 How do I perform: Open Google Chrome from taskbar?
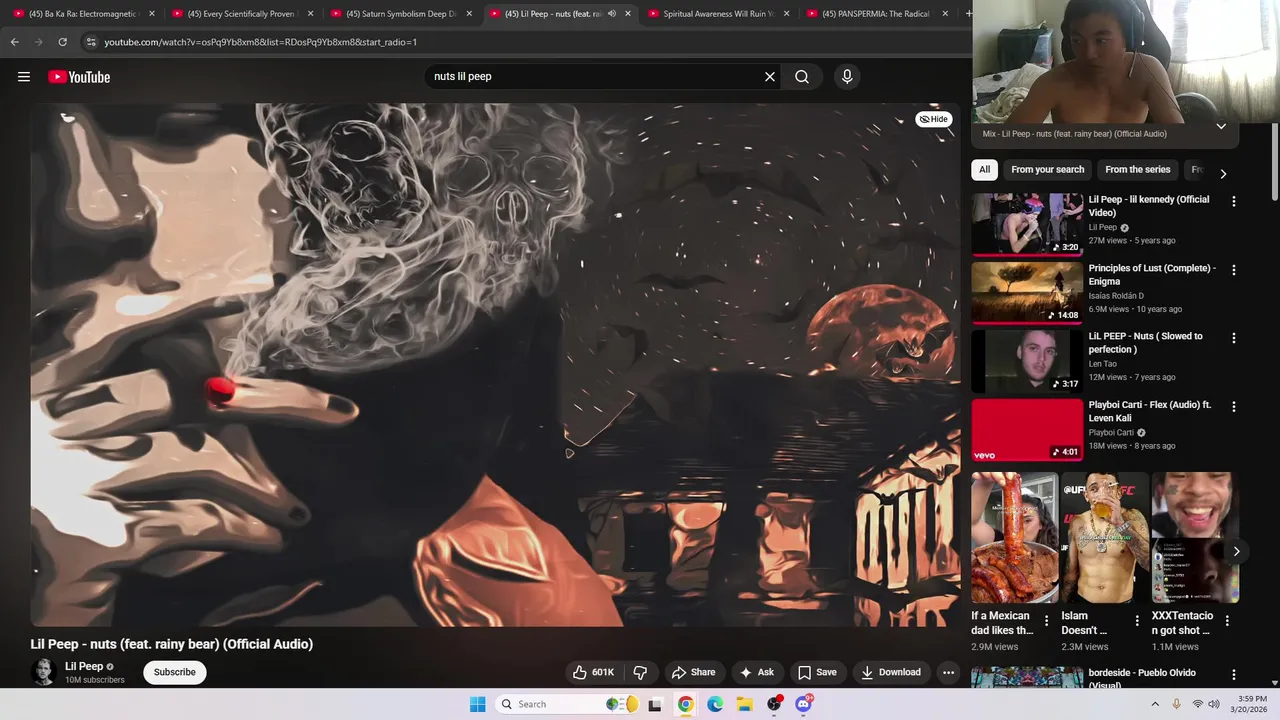pos(685,704)
